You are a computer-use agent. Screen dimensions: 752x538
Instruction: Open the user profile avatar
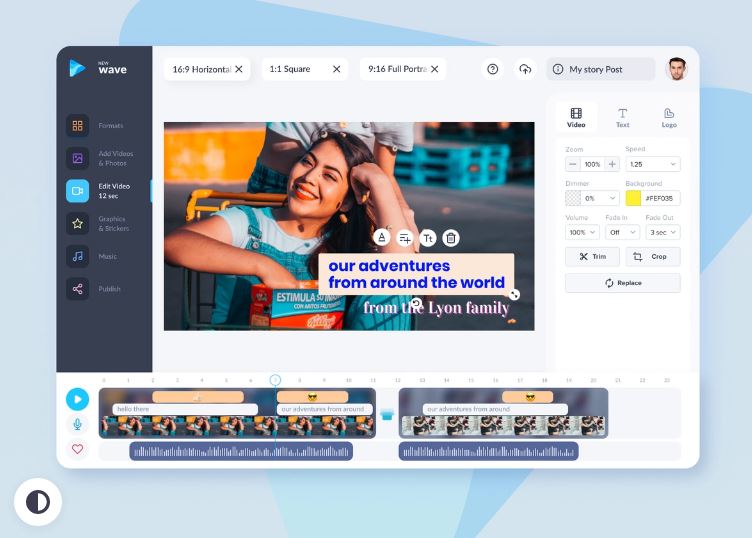click(677, 69)
